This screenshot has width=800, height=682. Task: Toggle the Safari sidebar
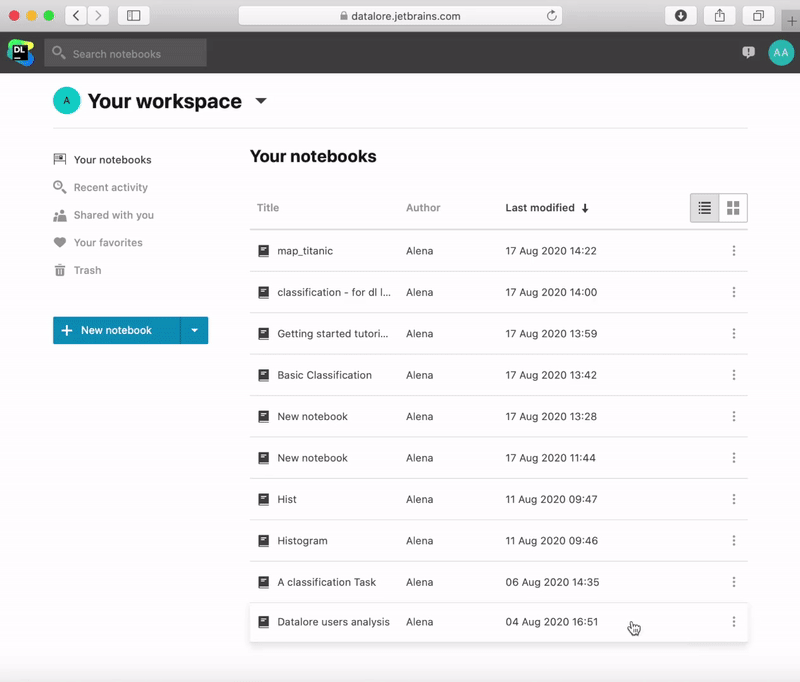pyautogui.click(x=134, y=16)
